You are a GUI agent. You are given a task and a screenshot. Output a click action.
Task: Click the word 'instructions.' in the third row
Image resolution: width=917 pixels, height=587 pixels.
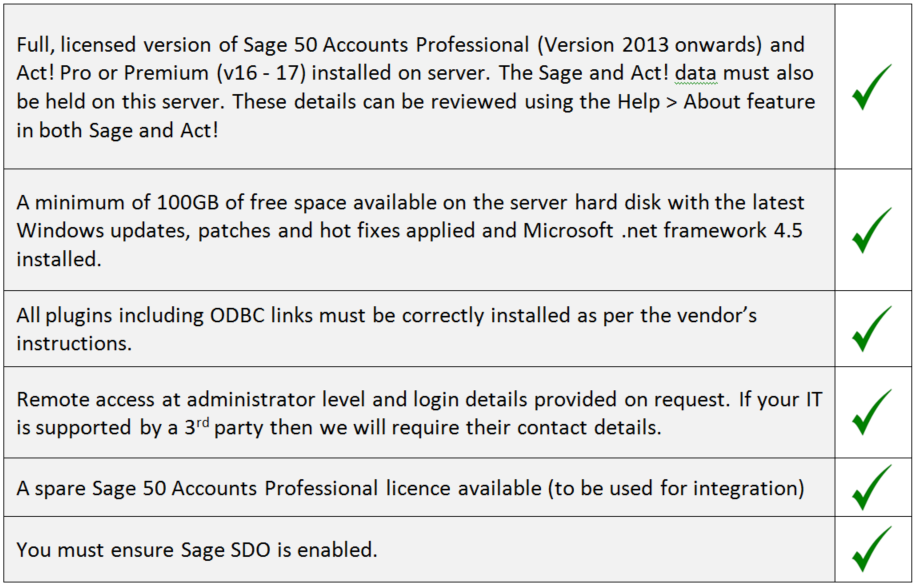coord(74,344)
